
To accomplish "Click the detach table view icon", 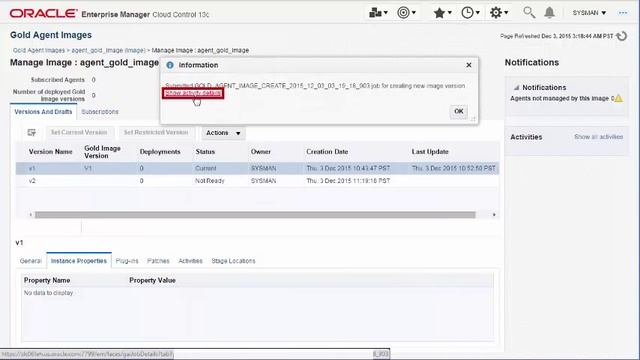I will coord(31,133).
